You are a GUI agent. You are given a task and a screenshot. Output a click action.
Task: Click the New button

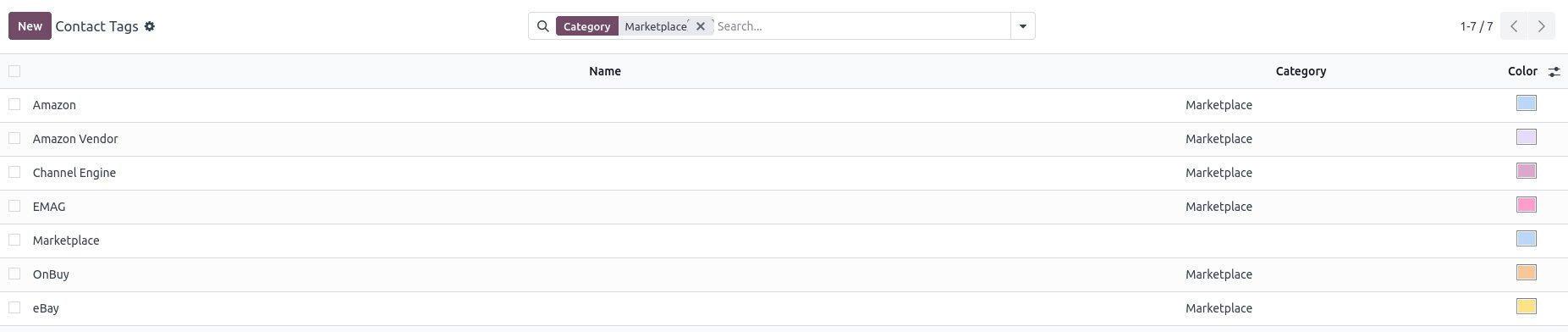coord(30,26)
